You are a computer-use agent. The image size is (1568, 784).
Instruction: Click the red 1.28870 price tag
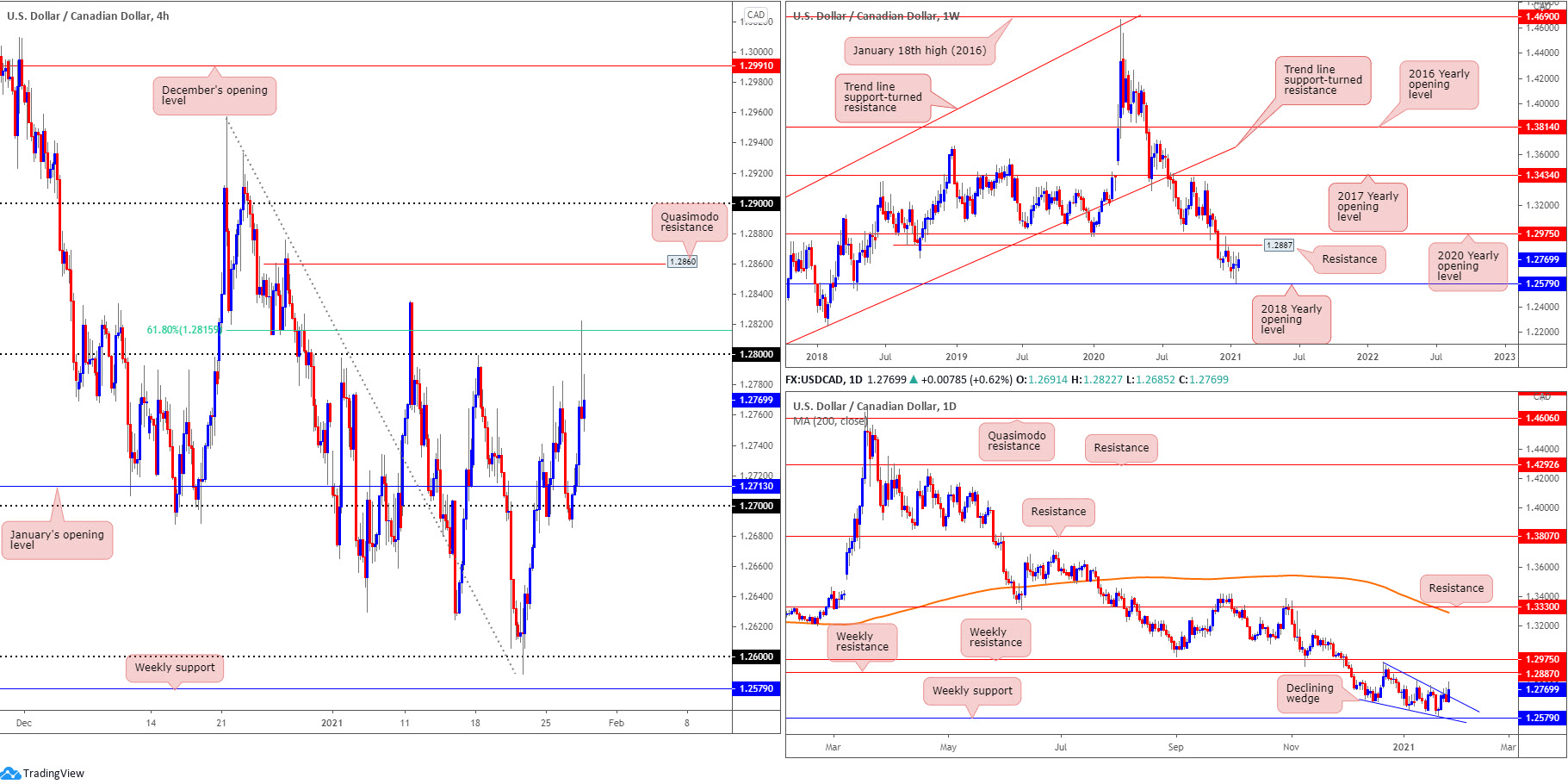pyautogui.click(x=1542, y=674)
